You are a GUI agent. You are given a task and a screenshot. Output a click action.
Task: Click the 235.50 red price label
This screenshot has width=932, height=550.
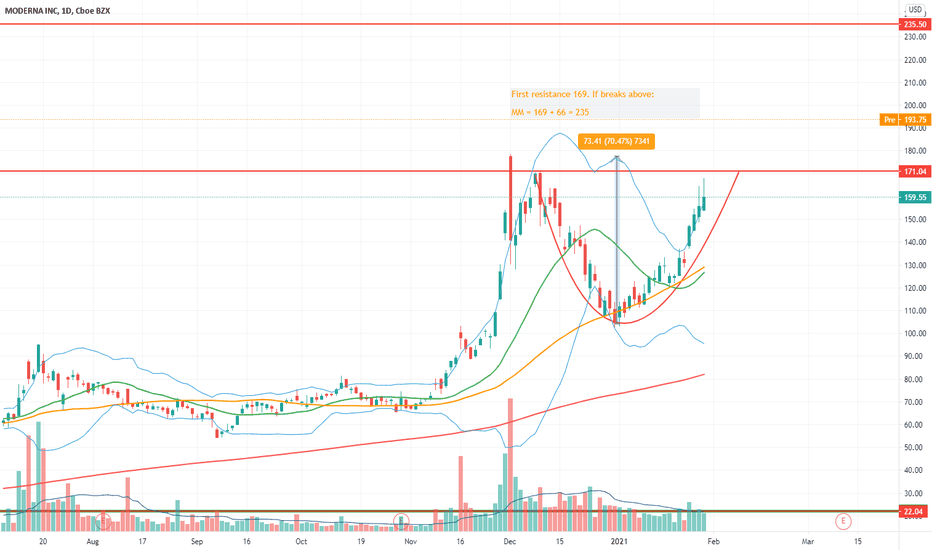point(915,24)
